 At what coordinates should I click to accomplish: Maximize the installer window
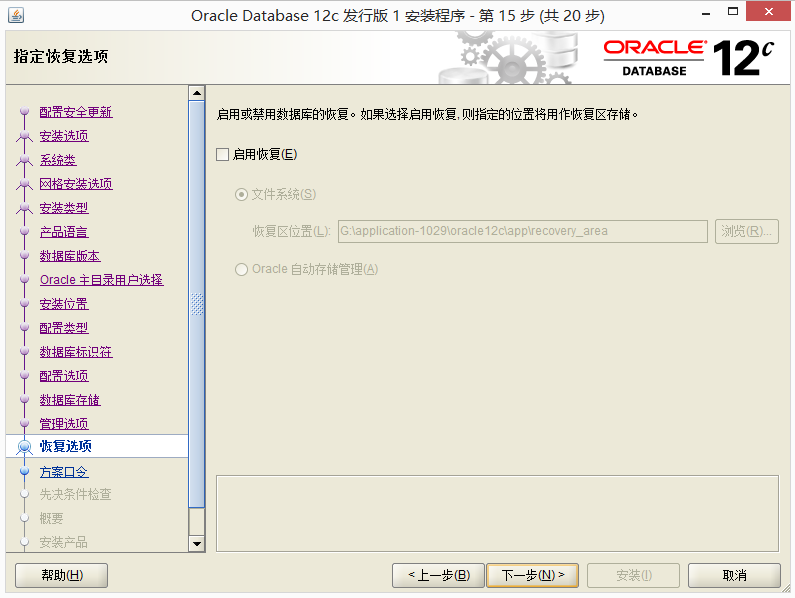733,12
